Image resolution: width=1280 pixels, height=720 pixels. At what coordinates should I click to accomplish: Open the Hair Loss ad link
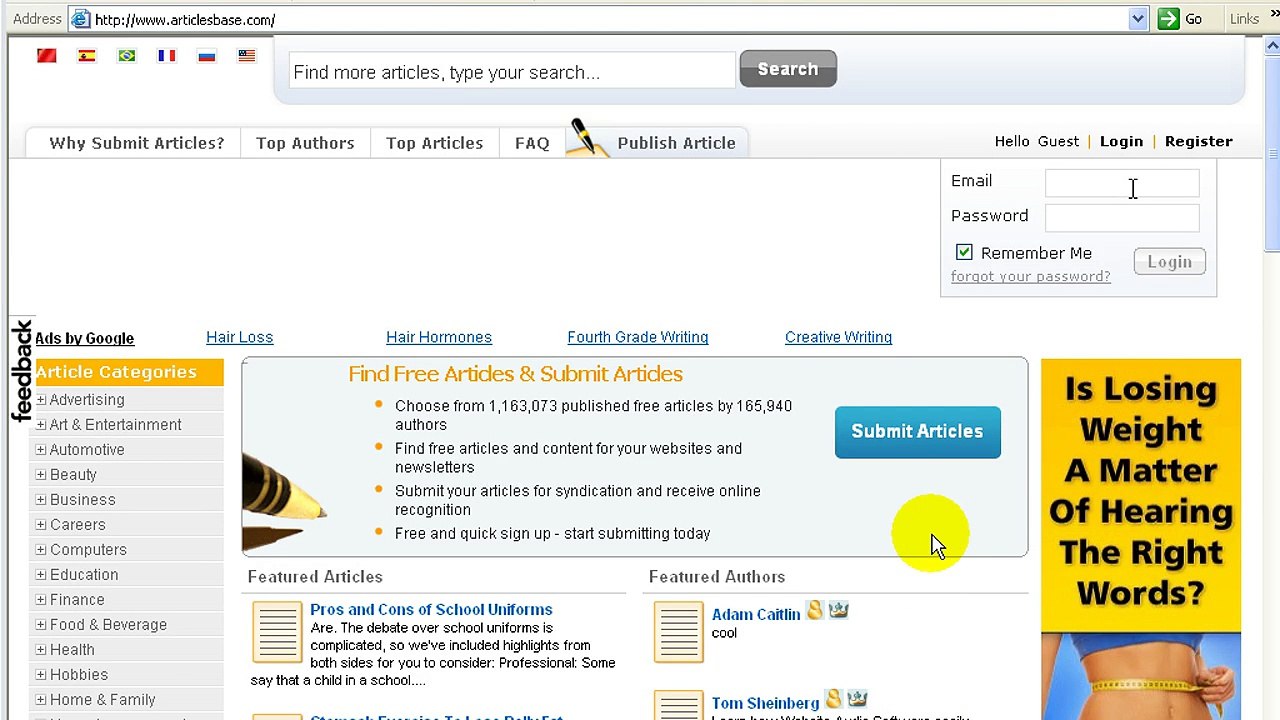click(239, 338)
